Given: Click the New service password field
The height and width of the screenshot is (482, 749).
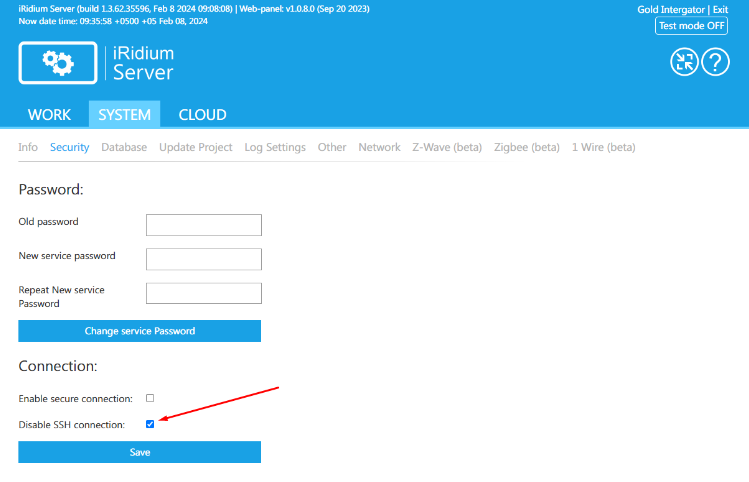Looking at the screenshot, I should click(x=203, y=259).
